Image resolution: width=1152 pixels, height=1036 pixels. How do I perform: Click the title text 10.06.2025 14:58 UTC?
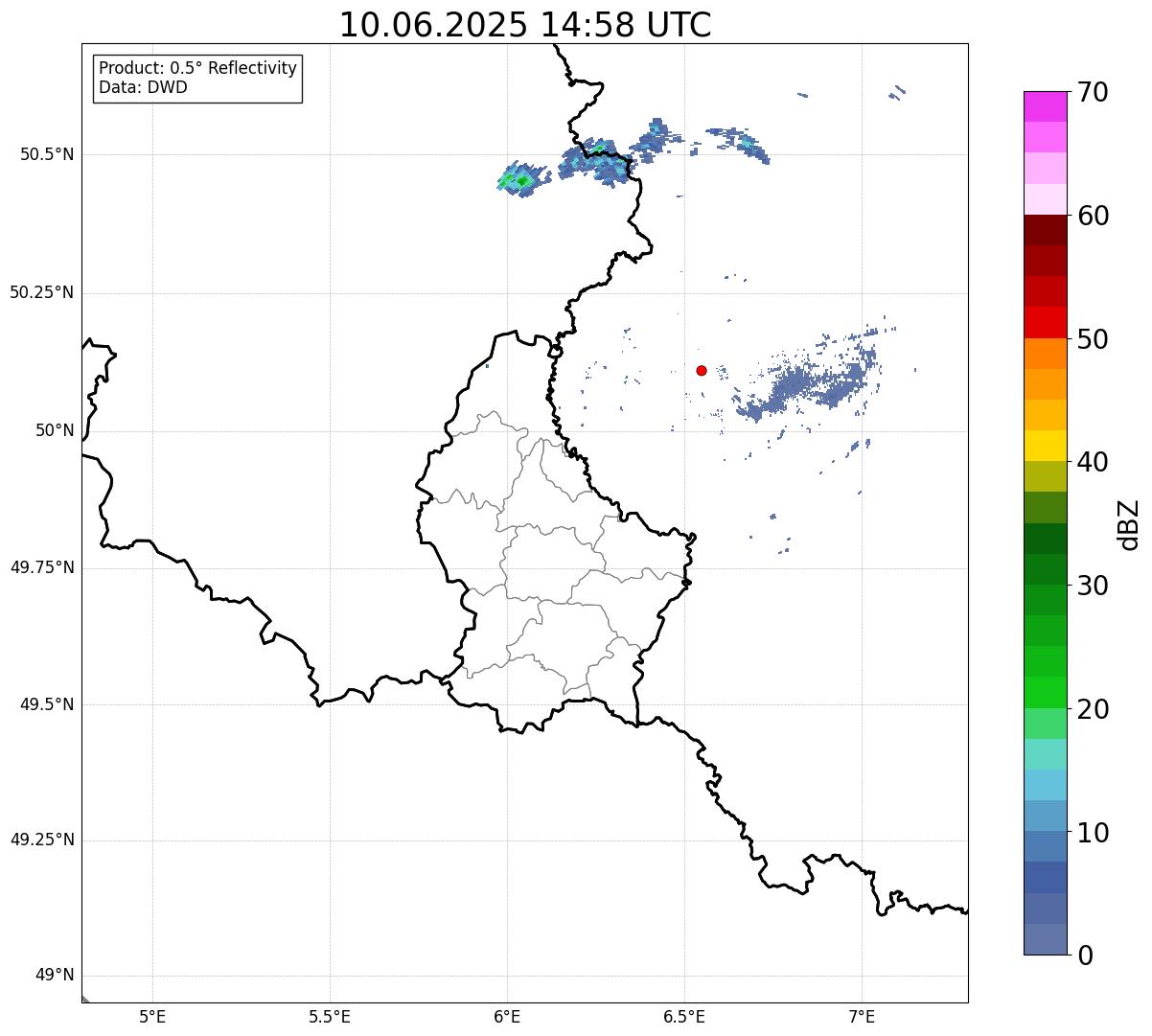pyautogui.click(x=525, y=25)
